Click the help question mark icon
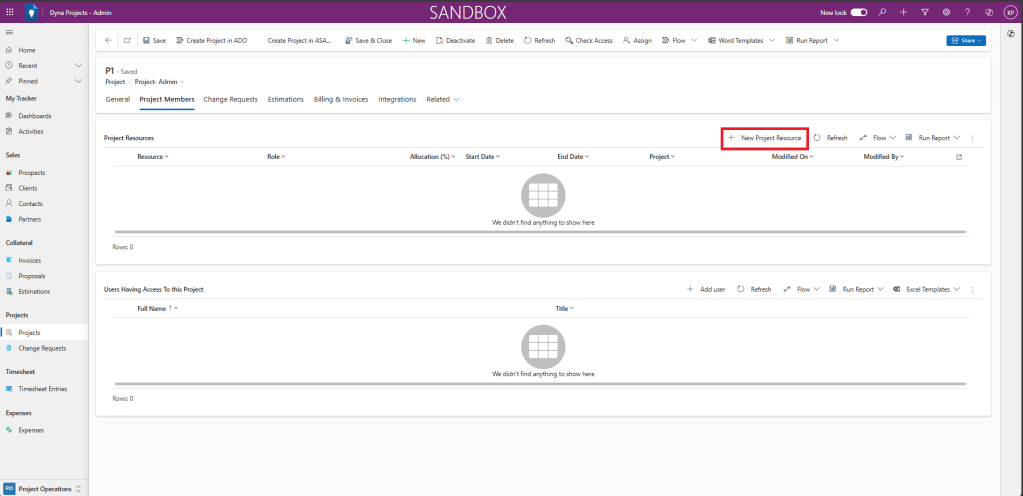The image size is (1023, 496). (967, 12)
